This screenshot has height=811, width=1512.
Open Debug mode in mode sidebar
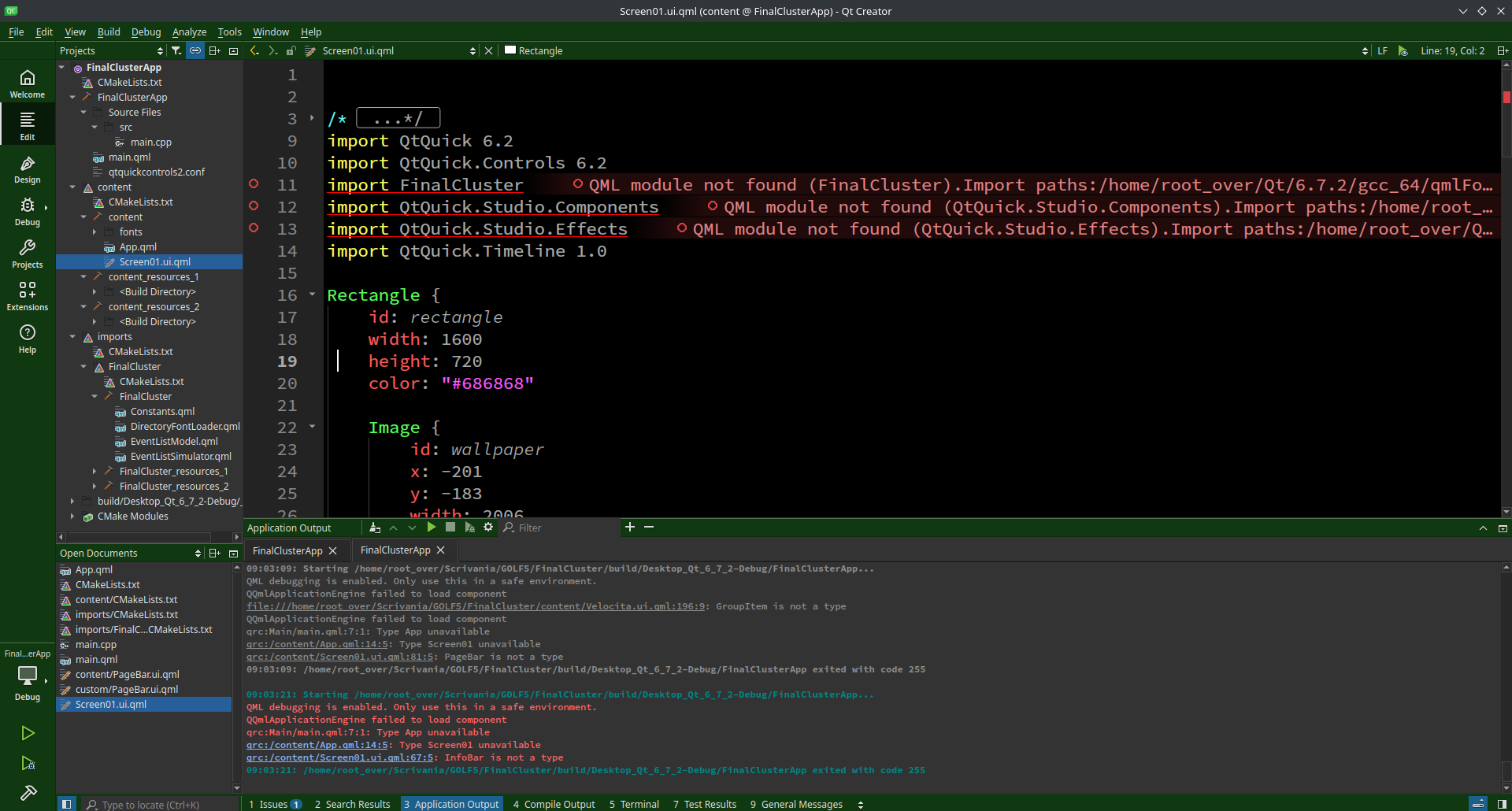28,211
